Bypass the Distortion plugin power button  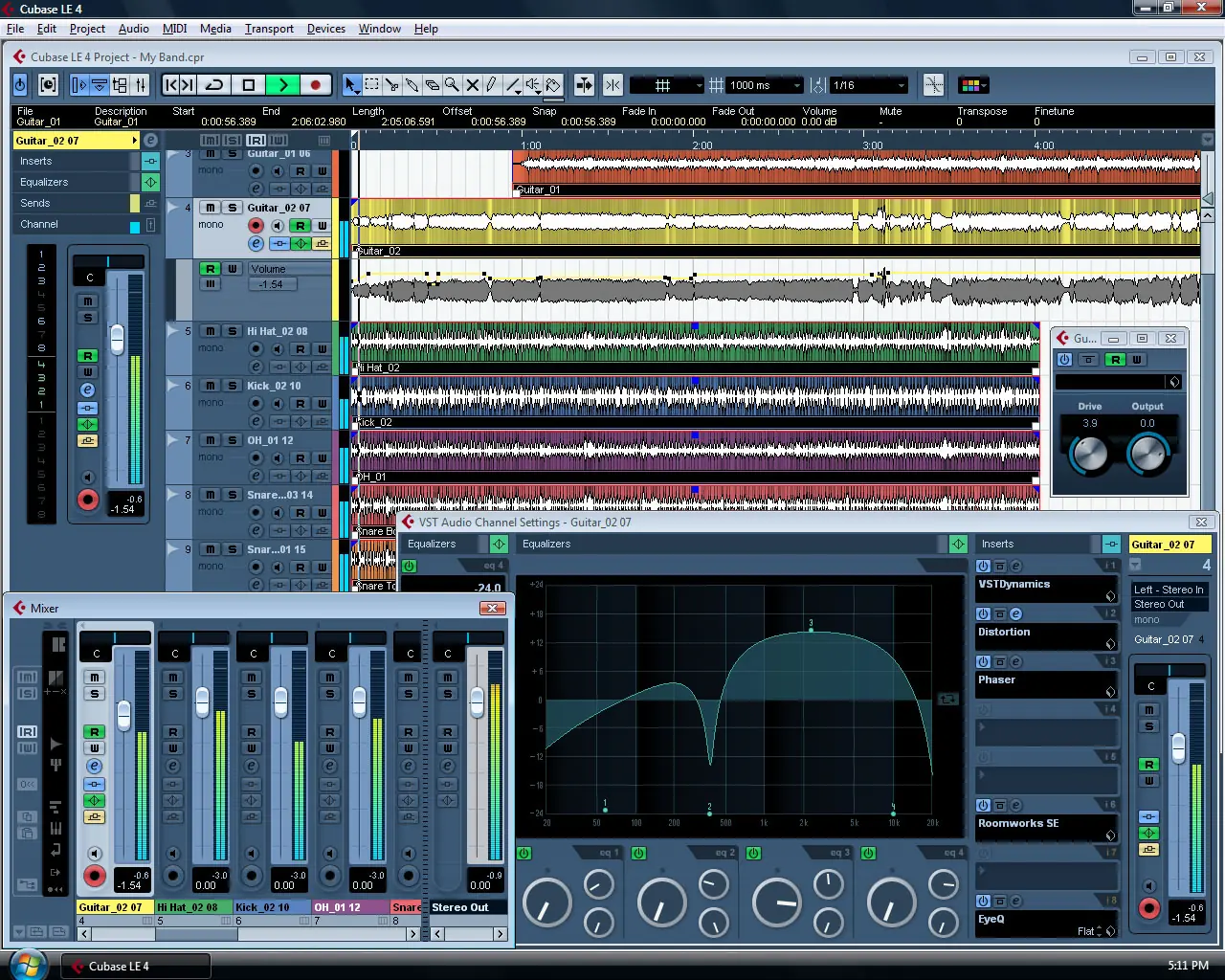[x=1064, y=360]
